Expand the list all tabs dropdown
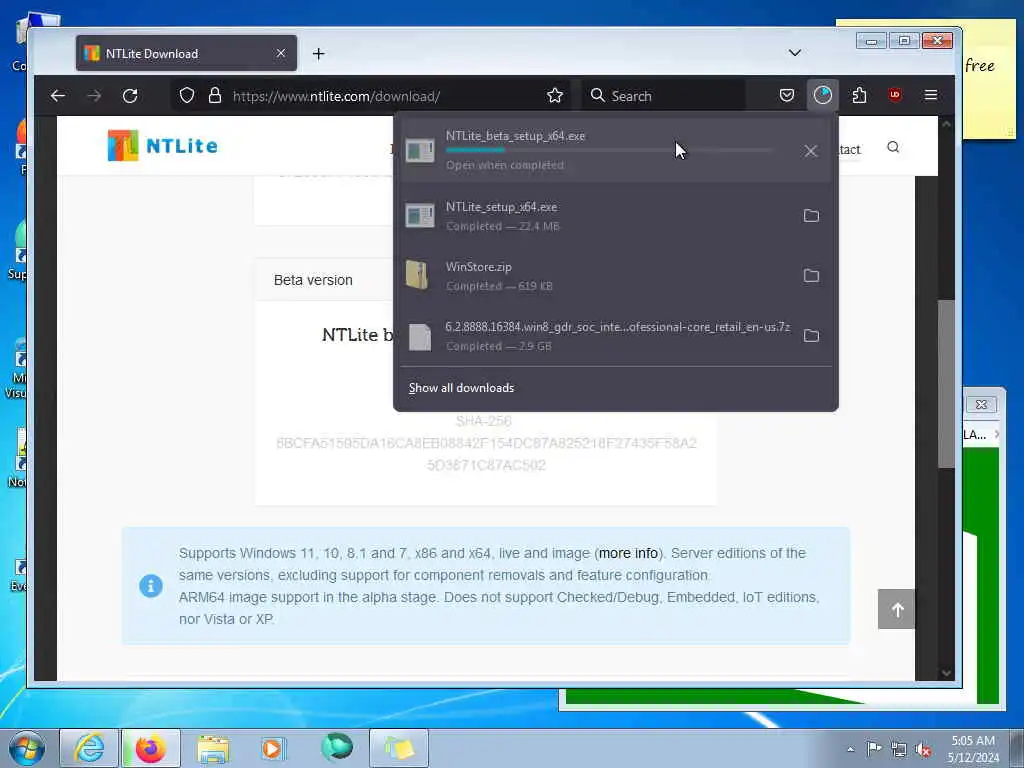The image size is (1024, 768). coord(794,53)
